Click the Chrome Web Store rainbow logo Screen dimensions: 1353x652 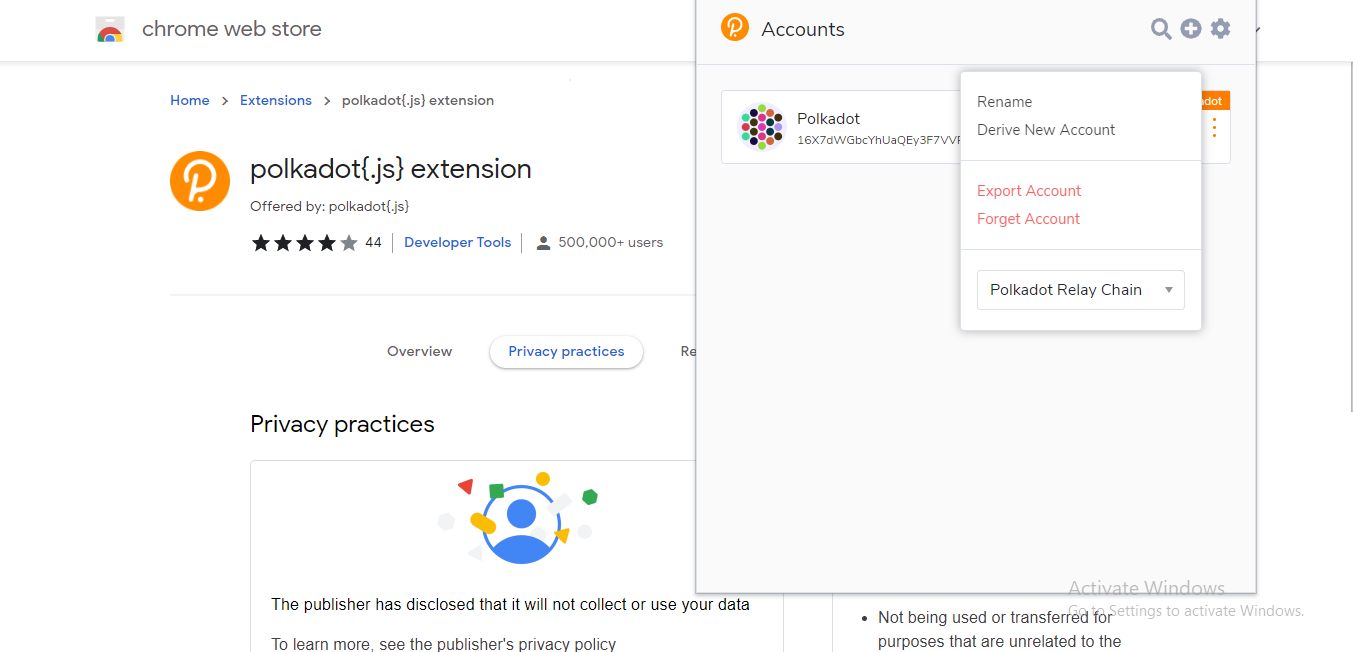pos(110,30)
